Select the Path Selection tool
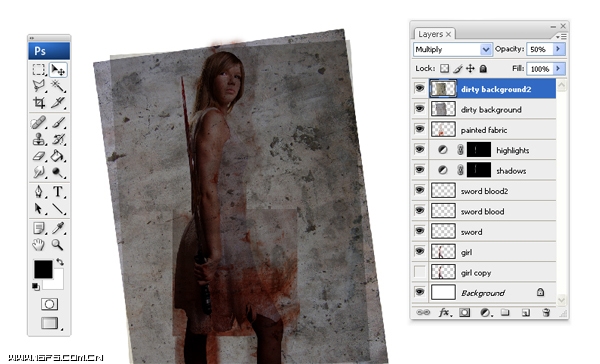600x364 pixels. click(x=39, y=209)
